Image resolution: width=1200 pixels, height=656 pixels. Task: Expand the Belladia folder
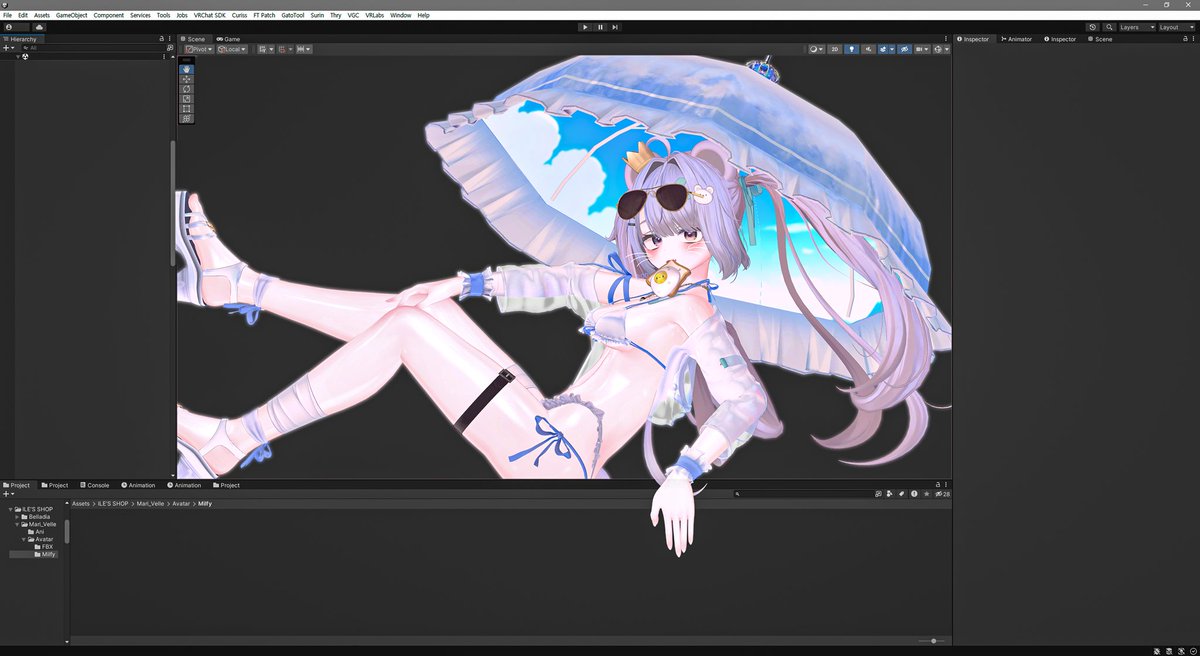click(18, 517)
